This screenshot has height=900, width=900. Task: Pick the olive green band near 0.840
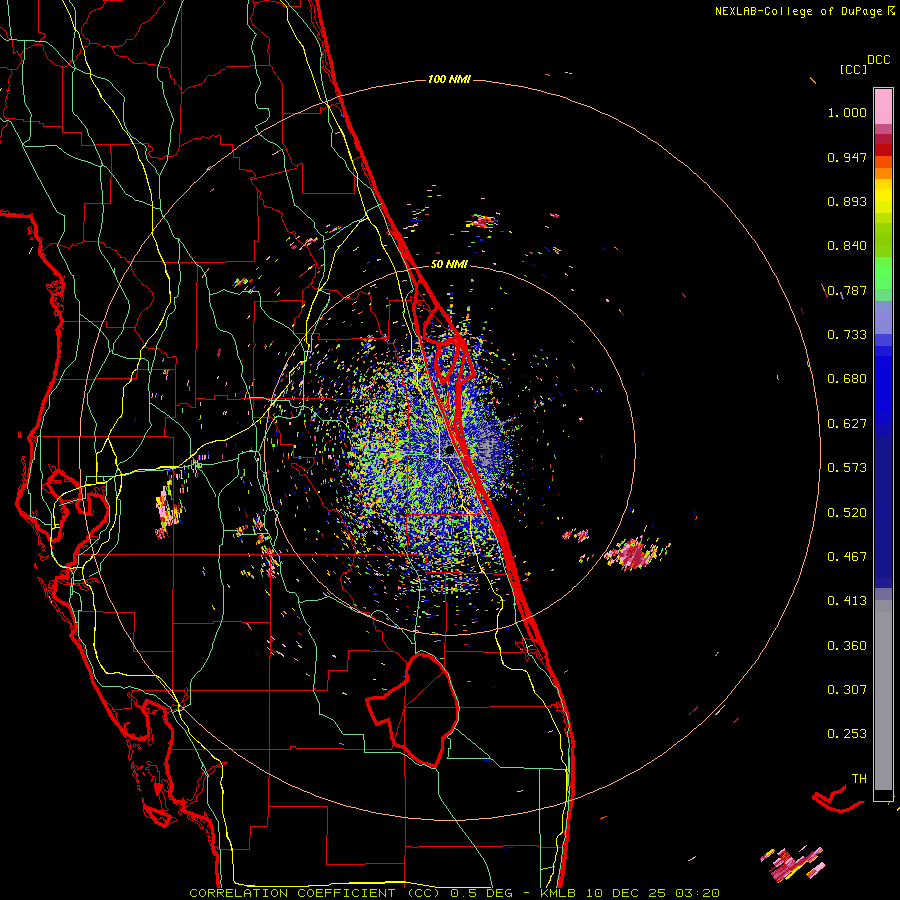[x=883, y=239]
